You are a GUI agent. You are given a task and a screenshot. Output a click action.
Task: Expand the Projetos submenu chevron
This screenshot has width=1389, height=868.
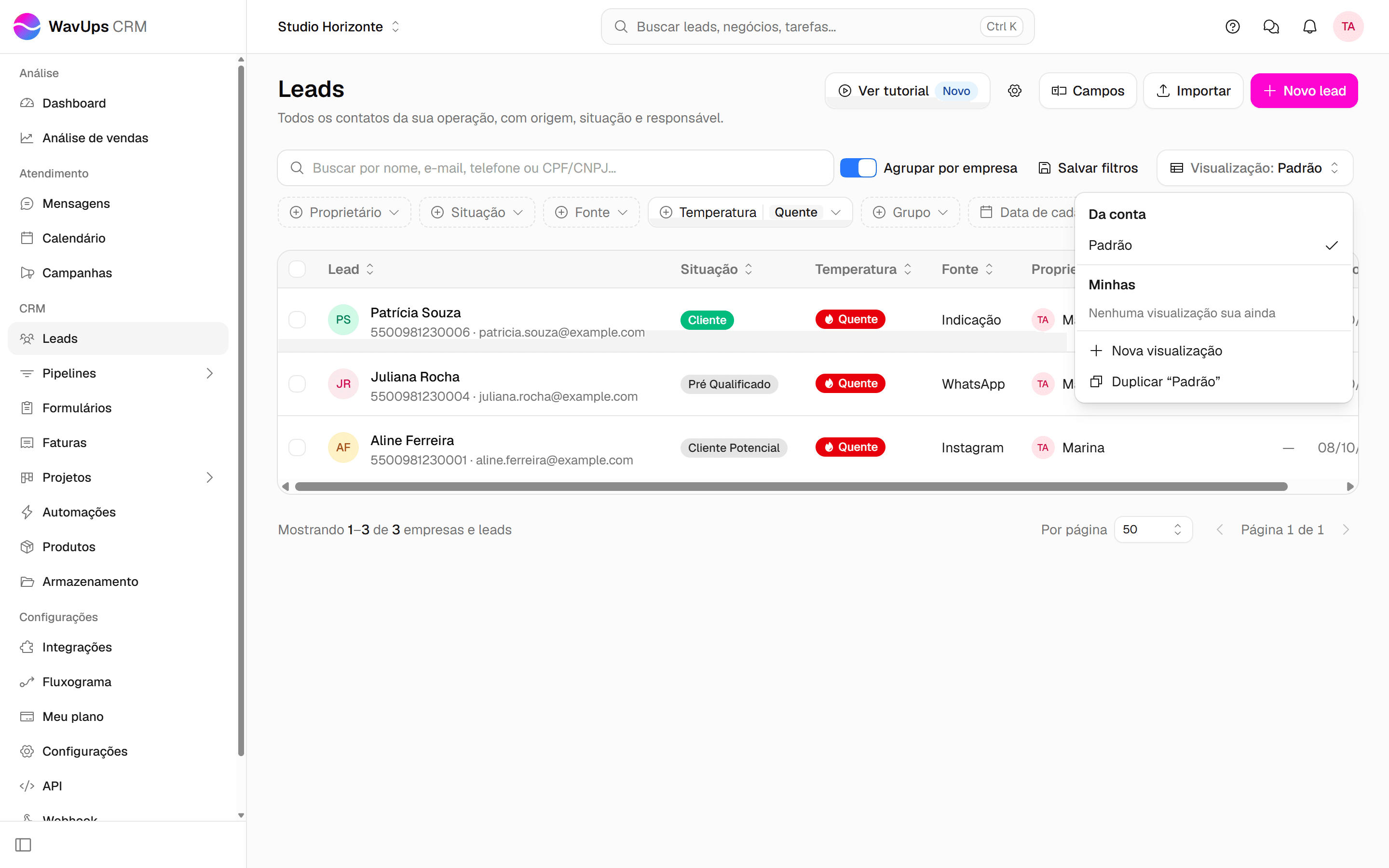[x=209, y=477]
